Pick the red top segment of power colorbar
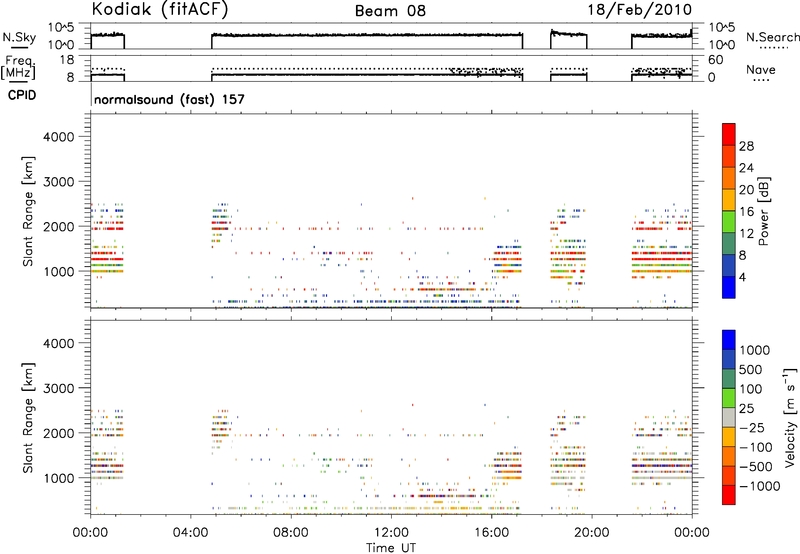The image size is (800, 554). point(729,134)
